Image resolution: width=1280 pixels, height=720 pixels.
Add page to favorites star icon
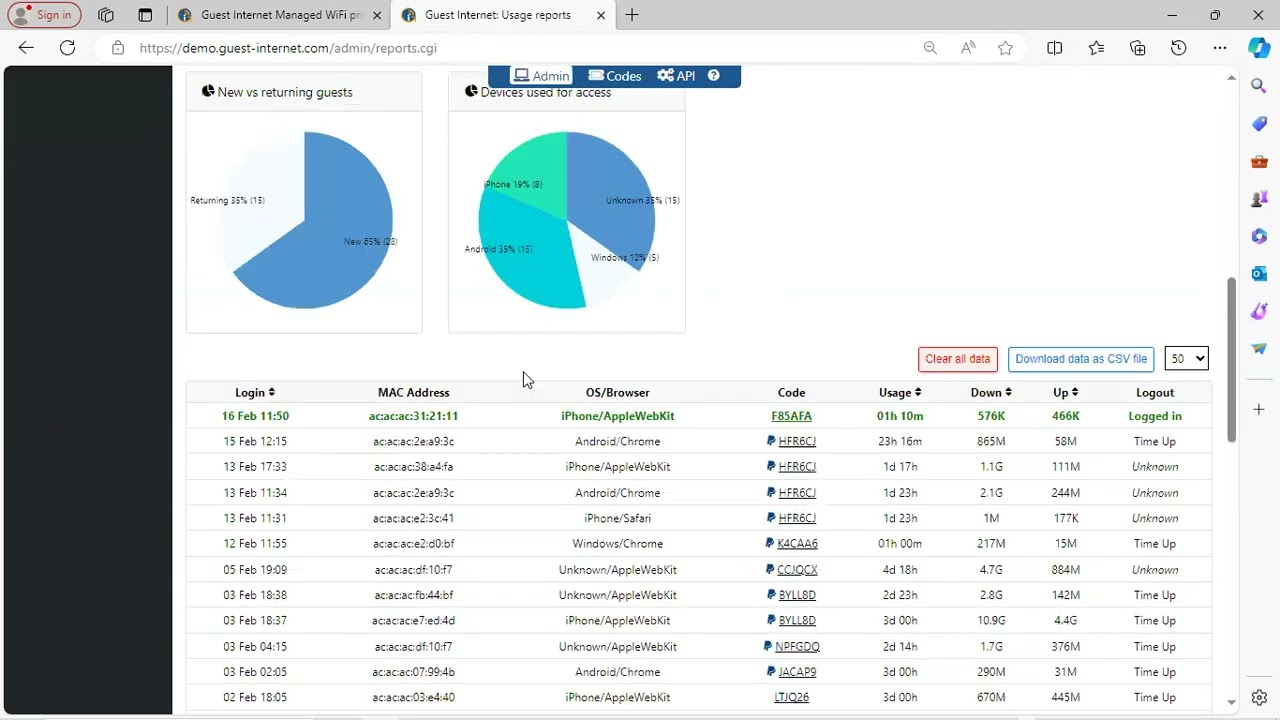pyautogui.click(x=1005, y=48)
